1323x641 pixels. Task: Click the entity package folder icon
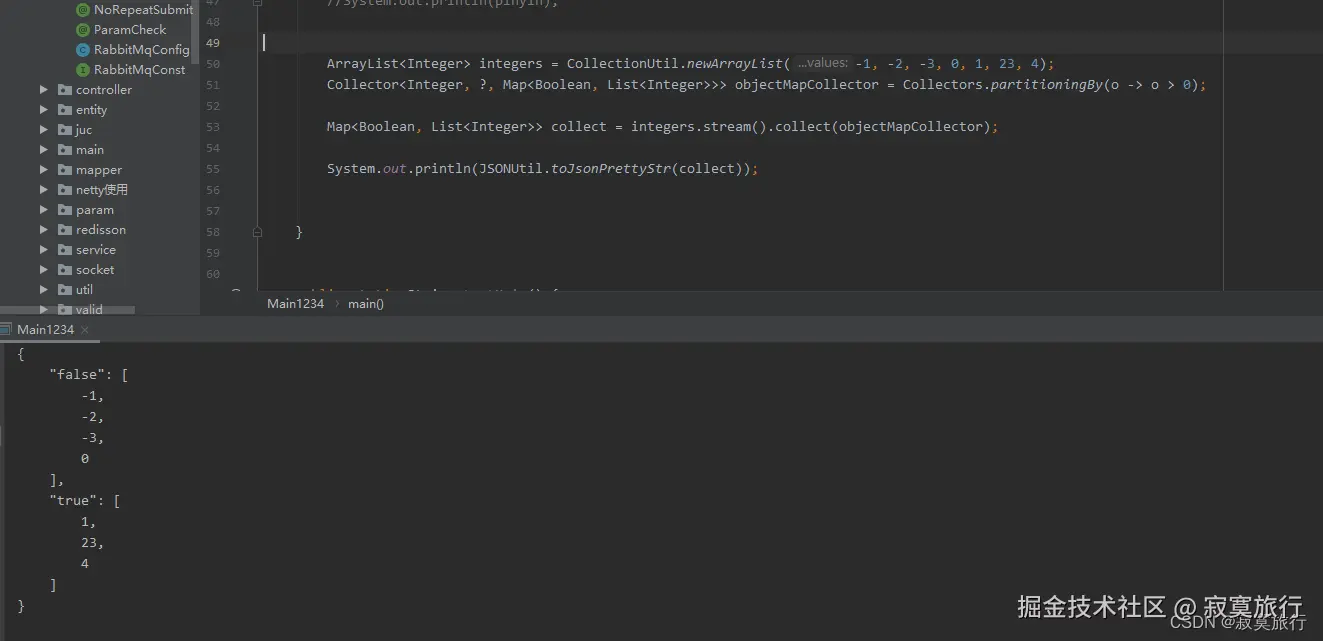pos(64,110)
